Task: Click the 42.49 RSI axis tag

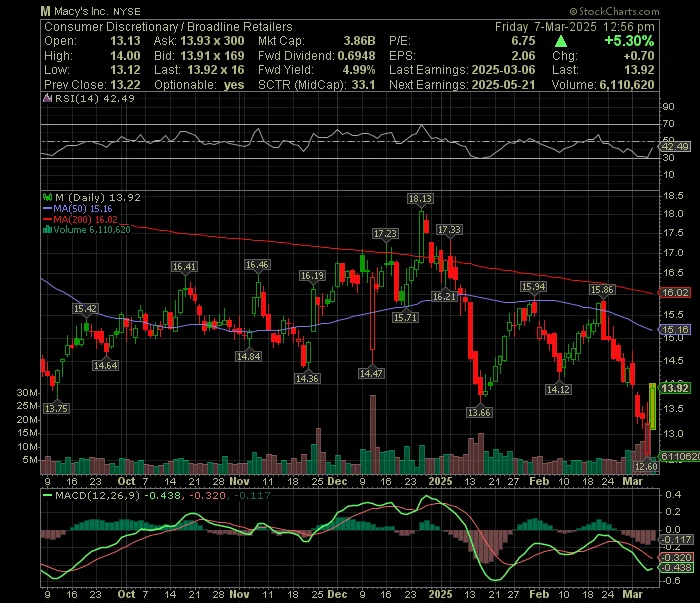Action: click(x=675, y=147)
